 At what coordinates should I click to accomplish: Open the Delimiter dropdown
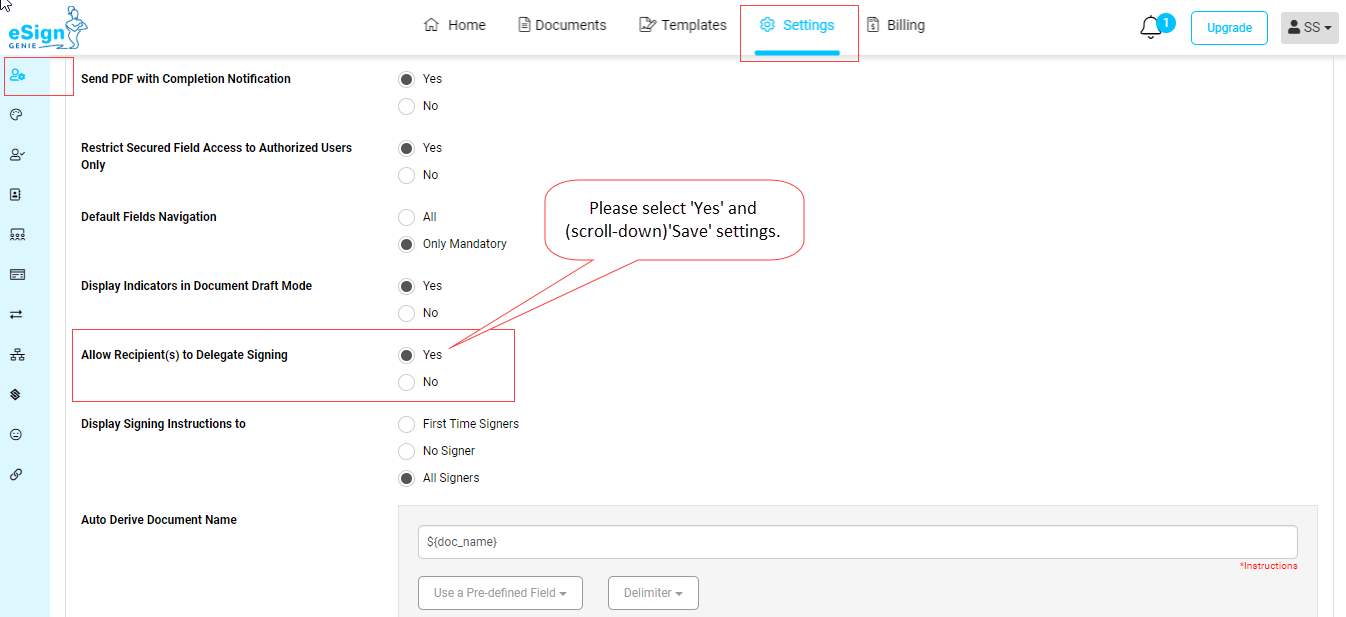[x=653, y=593]
